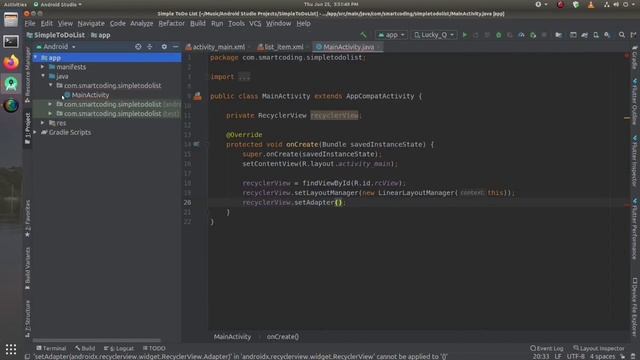The image size is (640, 360).
Task: Toggle the Device File Explorer side tab
Action: click(635, 307)
